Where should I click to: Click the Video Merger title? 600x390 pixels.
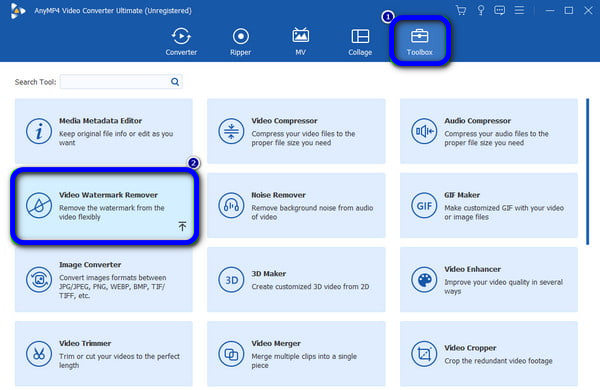pos(276,343)
